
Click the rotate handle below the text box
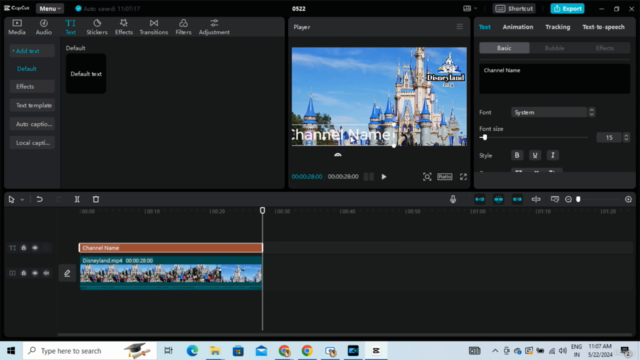click(338, 155)
